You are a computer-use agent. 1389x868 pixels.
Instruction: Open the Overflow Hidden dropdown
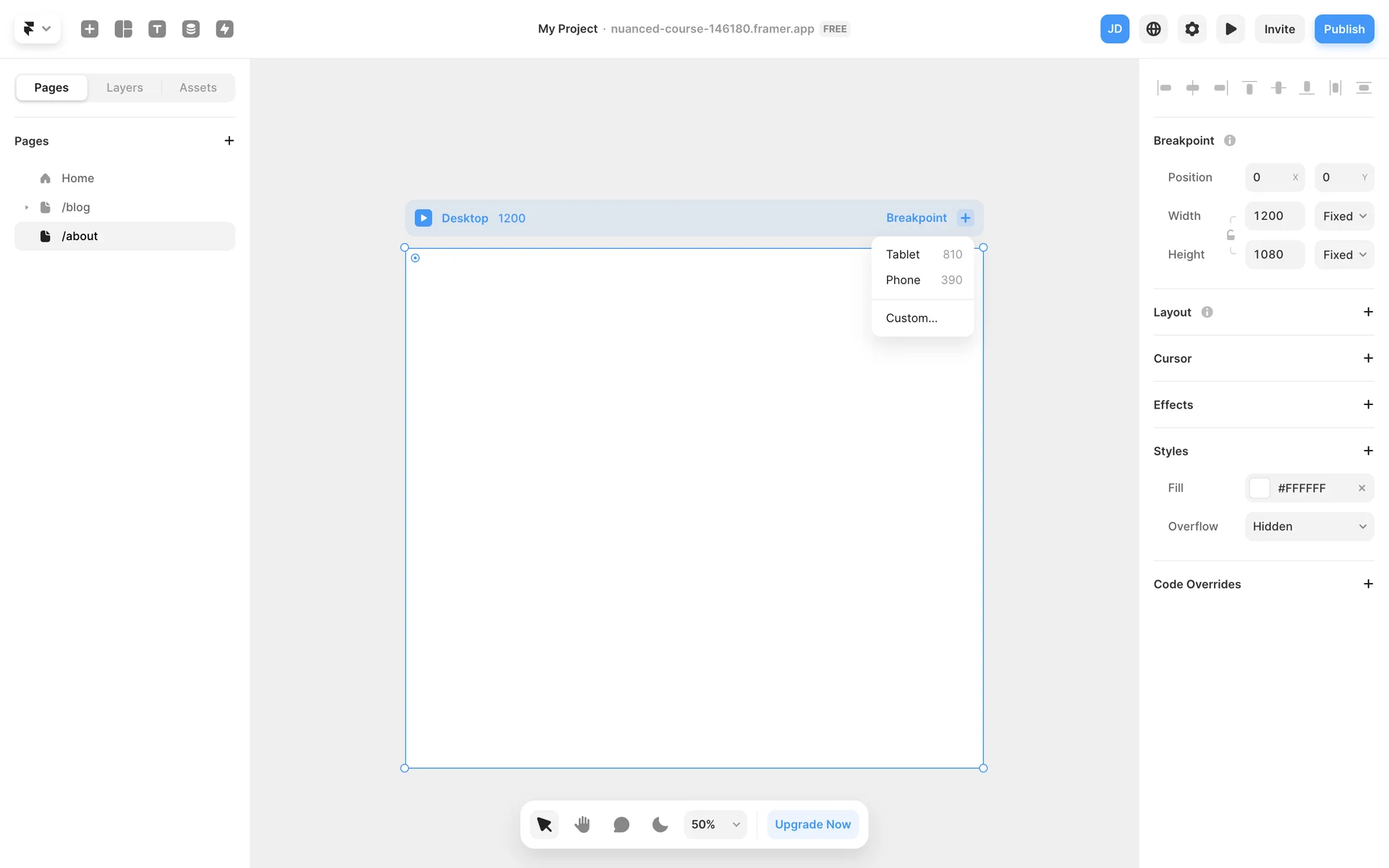point(1309,527)
